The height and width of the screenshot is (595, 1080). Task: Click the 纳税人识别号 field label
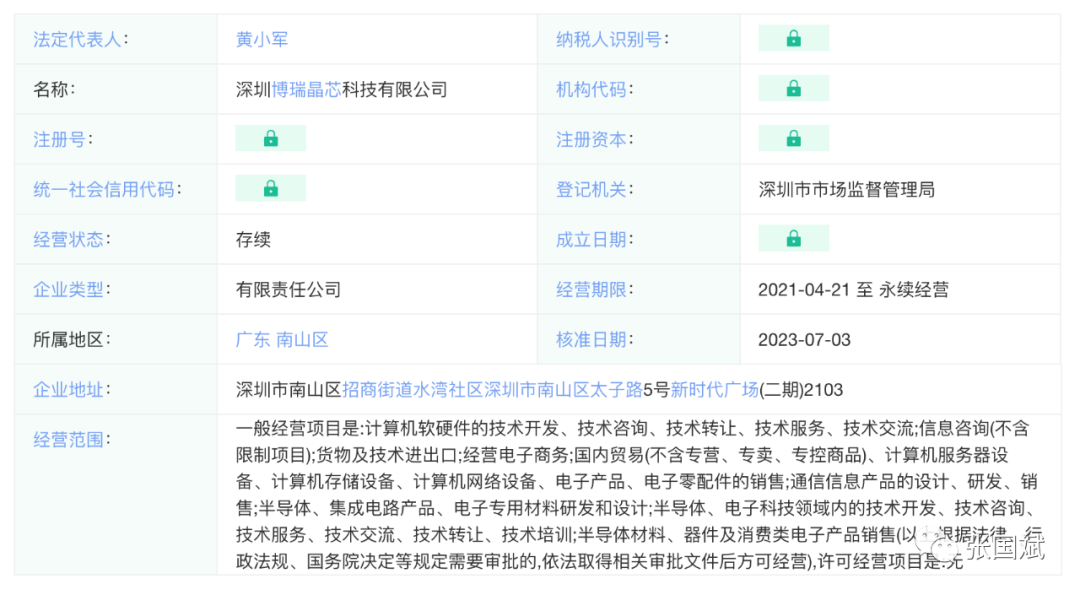[609, 39]
